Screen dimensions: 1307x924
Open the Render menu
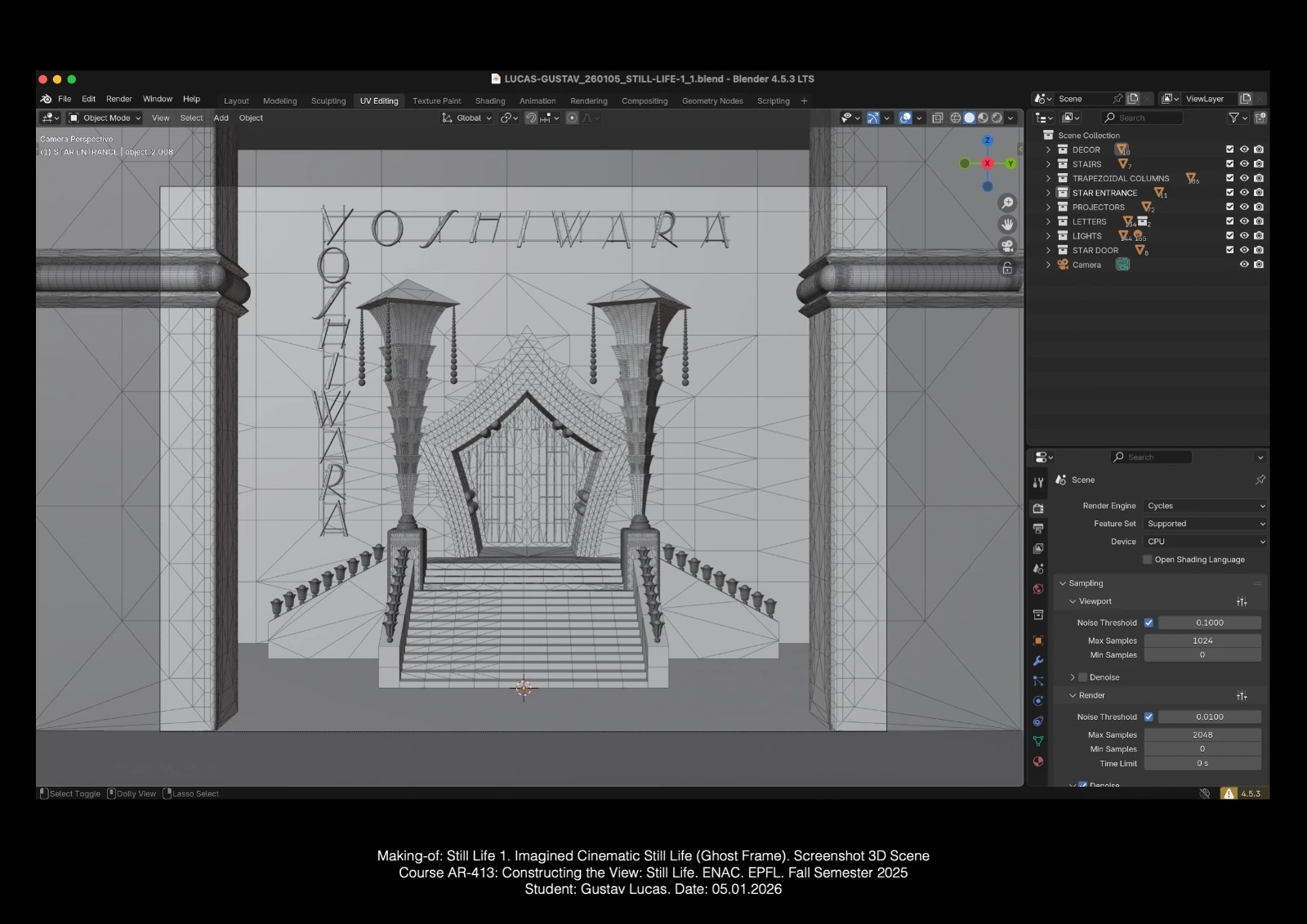(119, 99)
